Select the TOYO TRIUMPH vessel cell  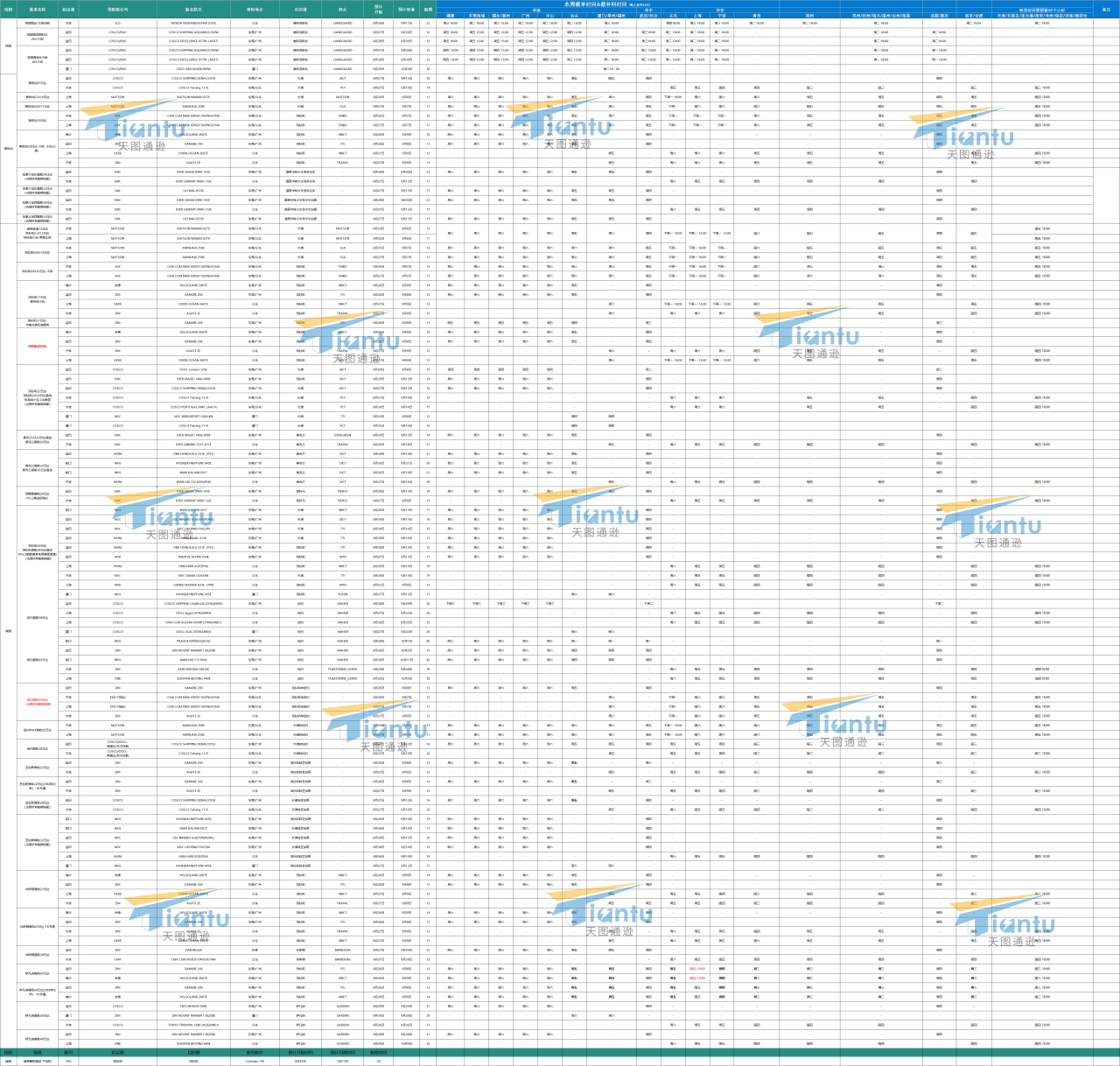click(x=193, y=1025)
